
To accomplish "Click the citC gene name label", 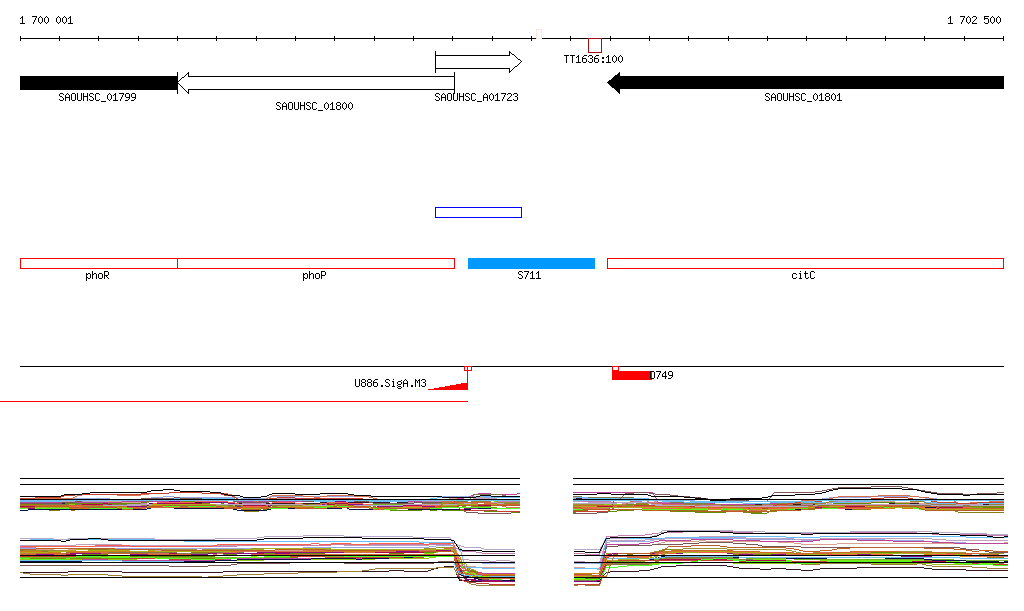I will pyautogui.click(x=803, y=275).
